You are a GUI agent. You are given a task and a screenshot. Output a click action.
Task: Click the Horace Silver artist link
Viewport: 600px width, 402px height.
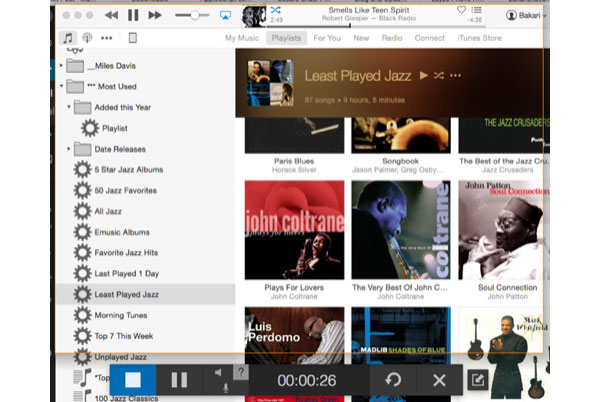pyautogui.click(x=294, y=170)
